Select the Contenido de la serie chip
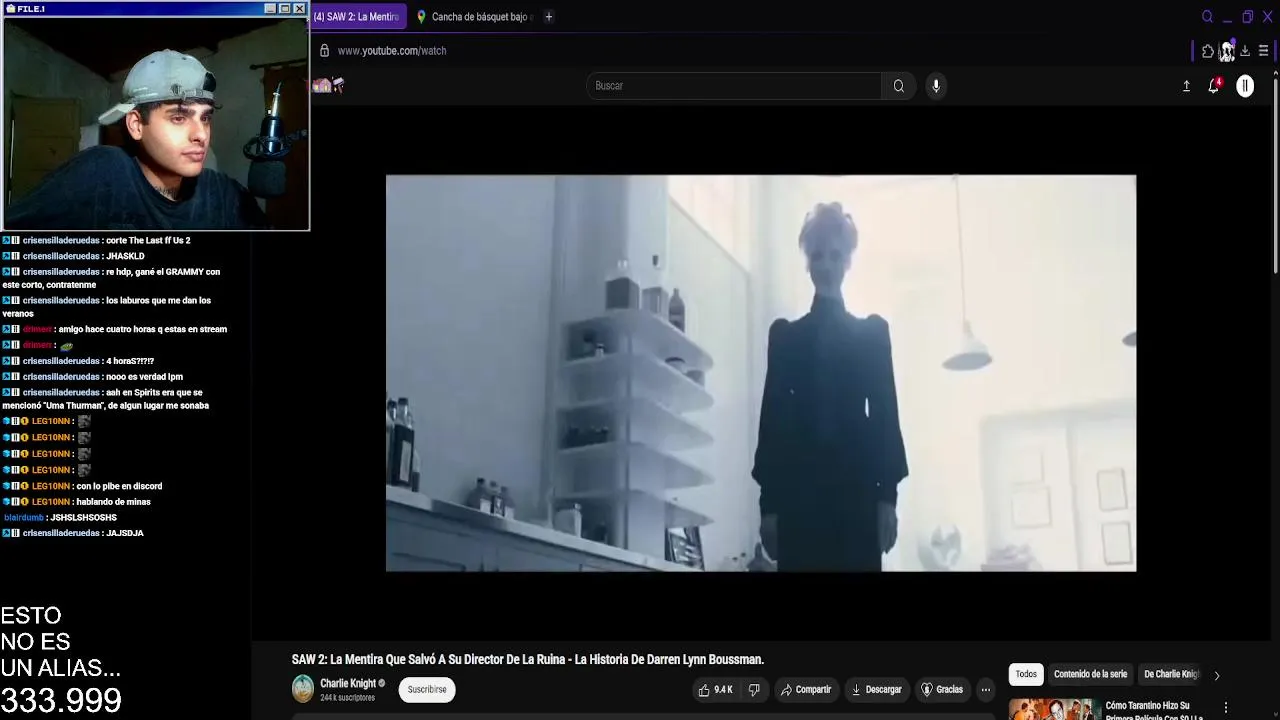Viewport: 1280px width, 720px height. (1090, 674)
